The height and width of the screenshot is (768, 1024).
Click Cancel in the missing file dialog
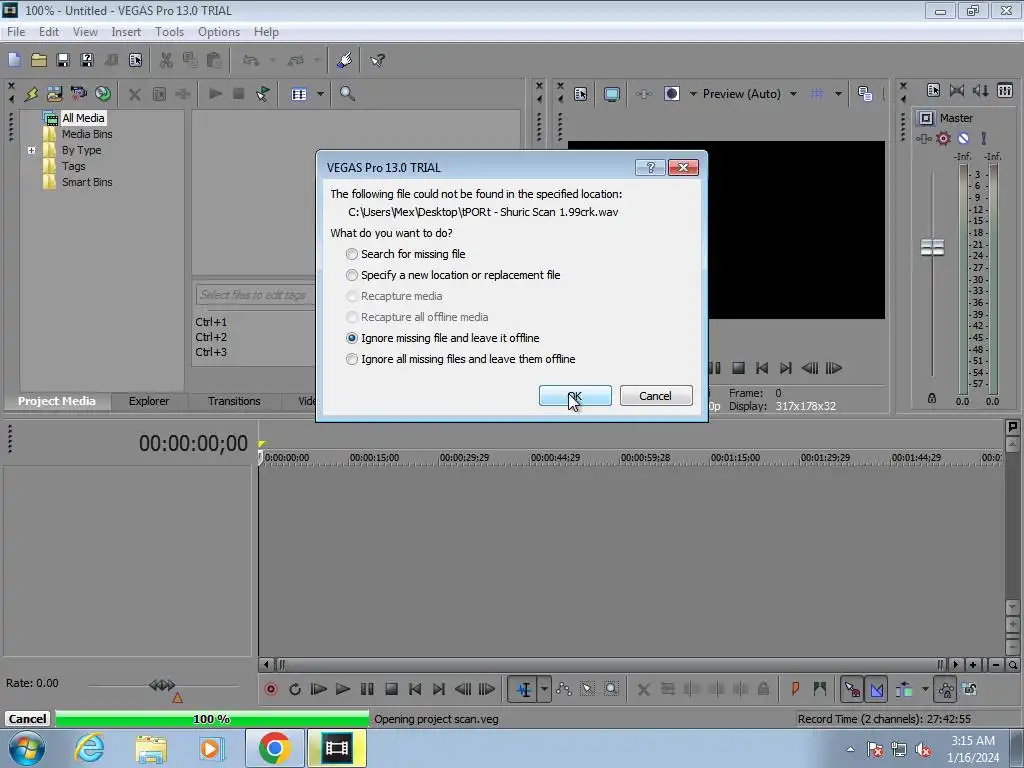[656, 396]
